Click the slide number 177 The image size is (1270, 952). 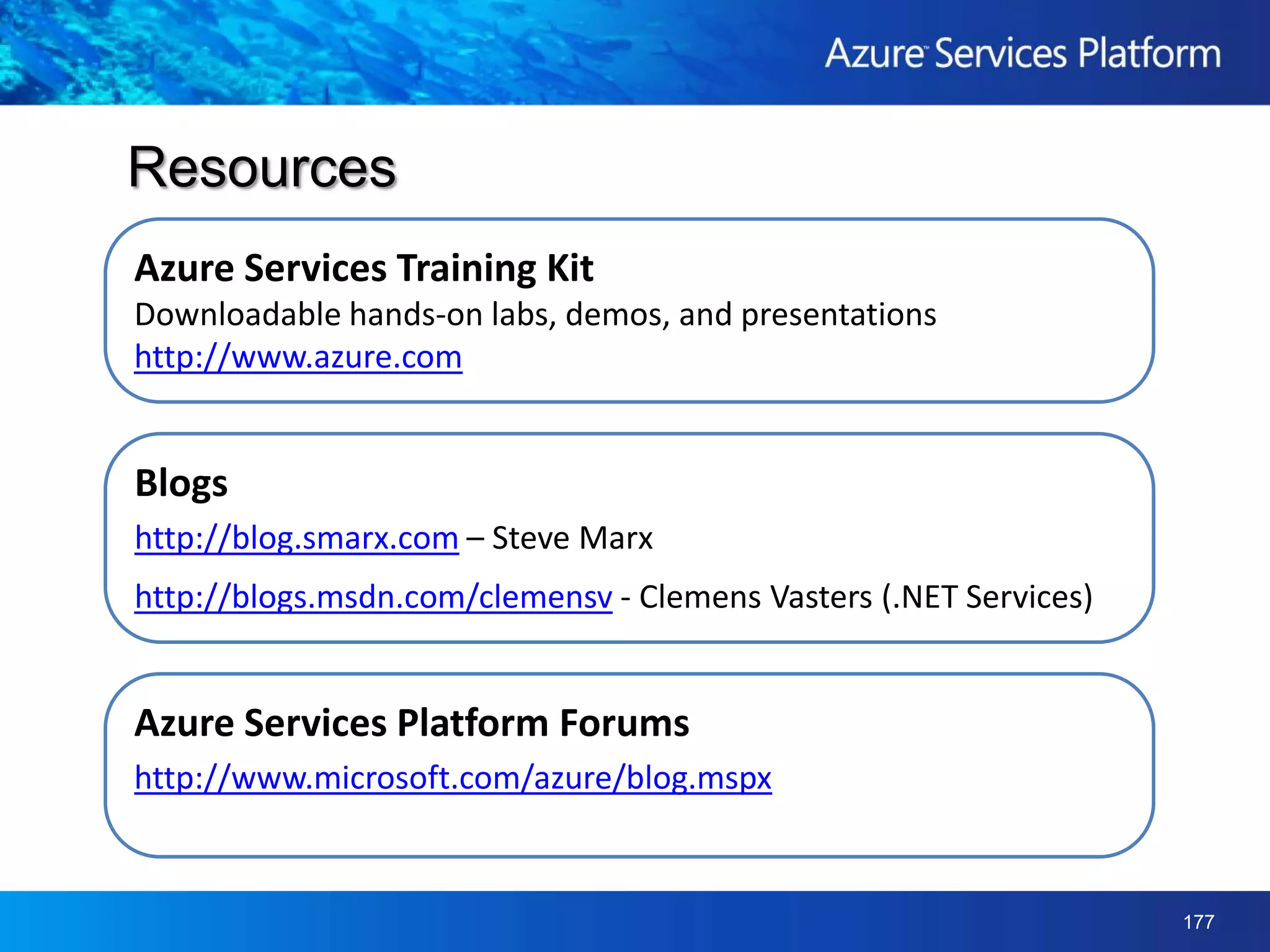1198,922
